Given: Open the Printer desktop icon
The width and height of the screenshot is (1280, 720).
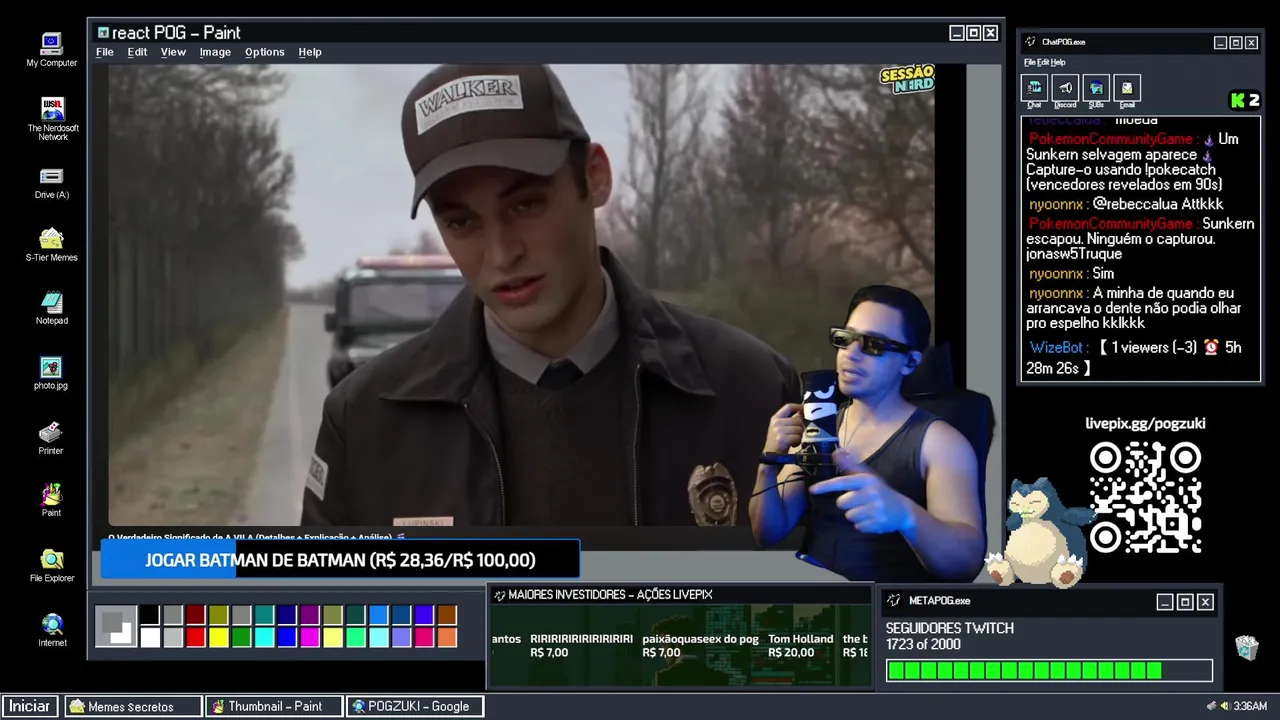Looking at the screenshot, I should (x=51, y=438).
